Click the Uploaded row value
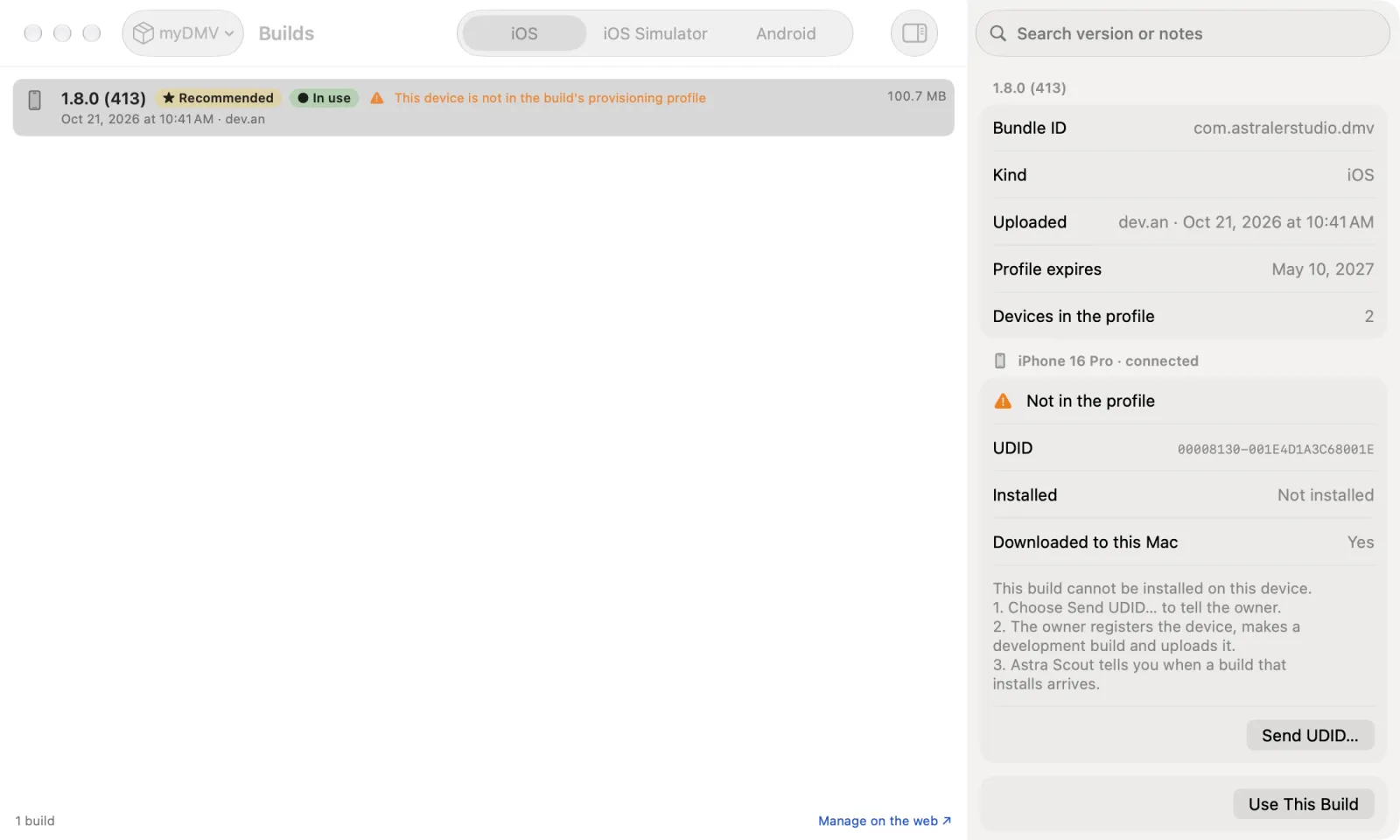 click(x=1245, y=222)
